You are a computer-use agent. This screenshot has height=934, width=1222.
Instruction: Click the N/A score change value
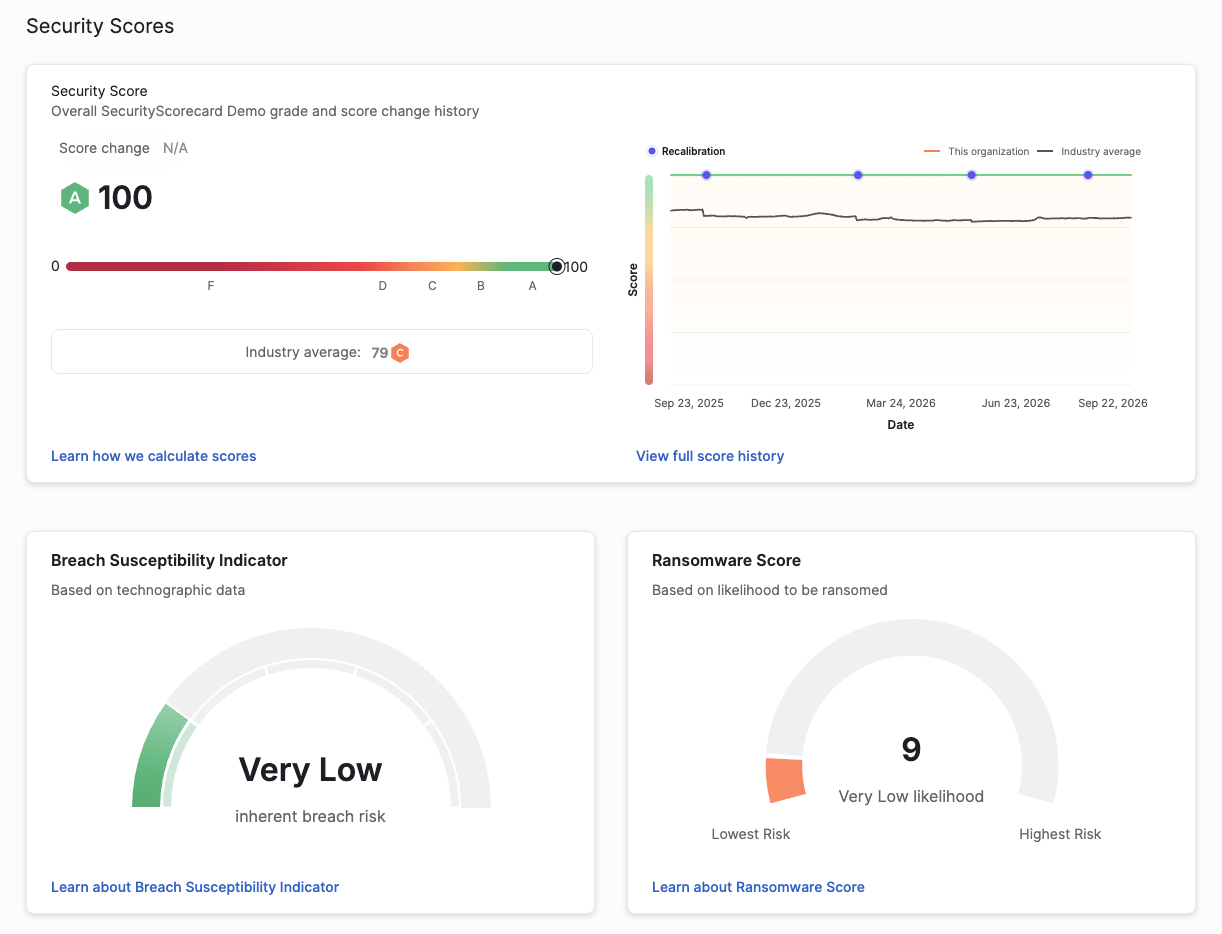pyautogui.click(x=175, y=148)
